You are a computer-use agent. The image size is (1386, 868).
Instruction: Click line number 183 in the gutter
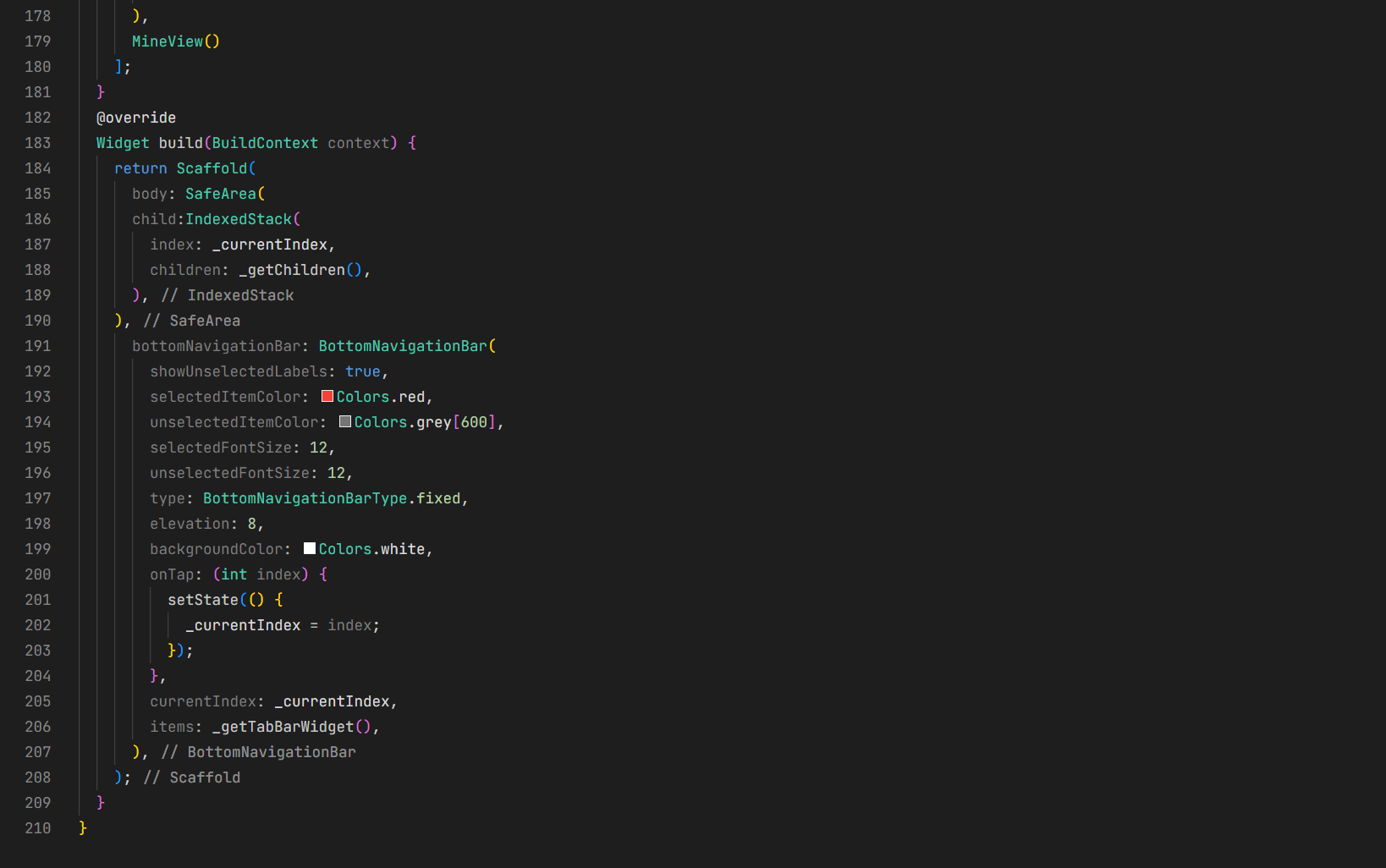[x=38, y=143]
